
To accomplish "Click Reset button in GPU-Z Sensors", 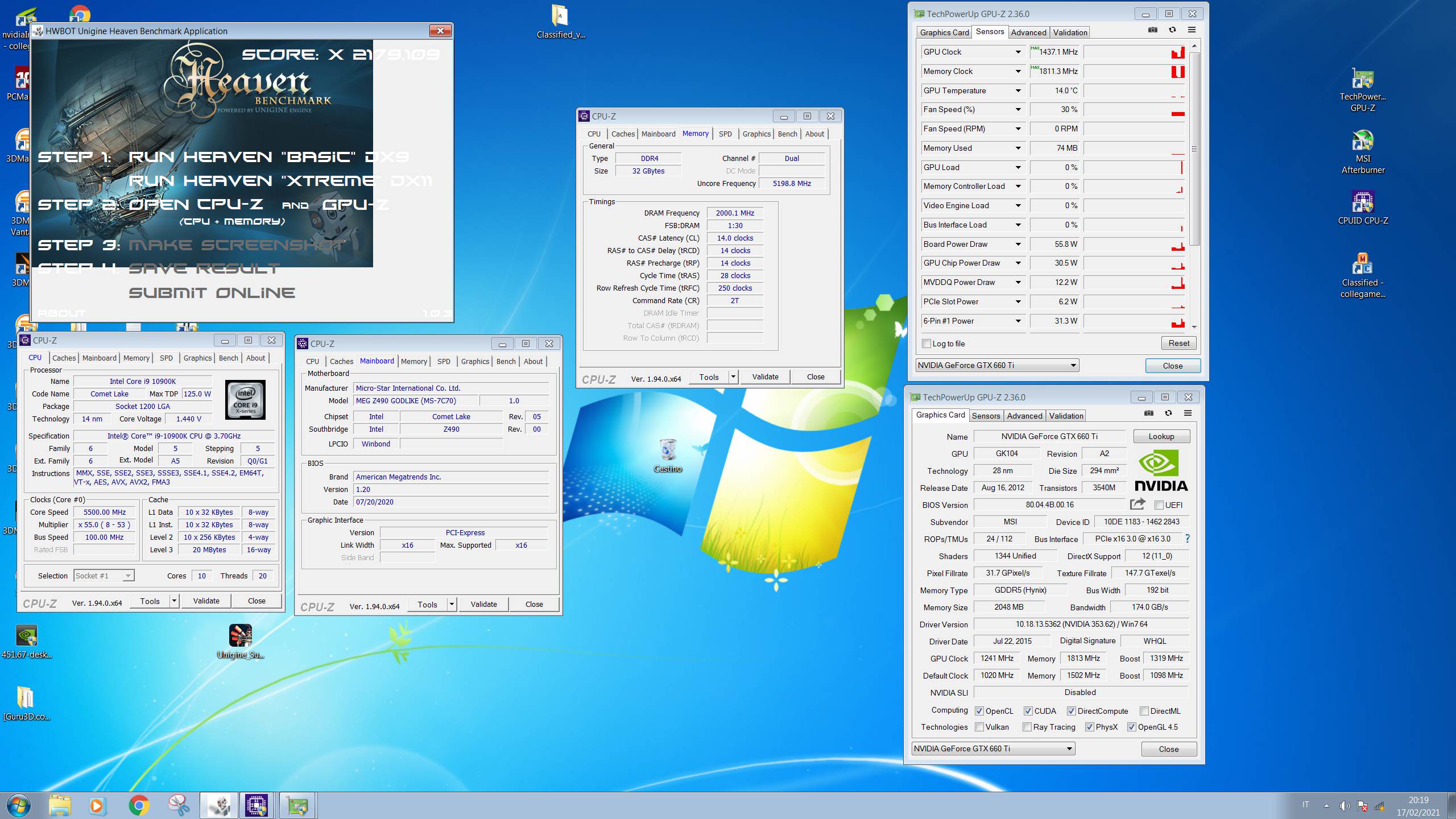I will point(1178,343).
